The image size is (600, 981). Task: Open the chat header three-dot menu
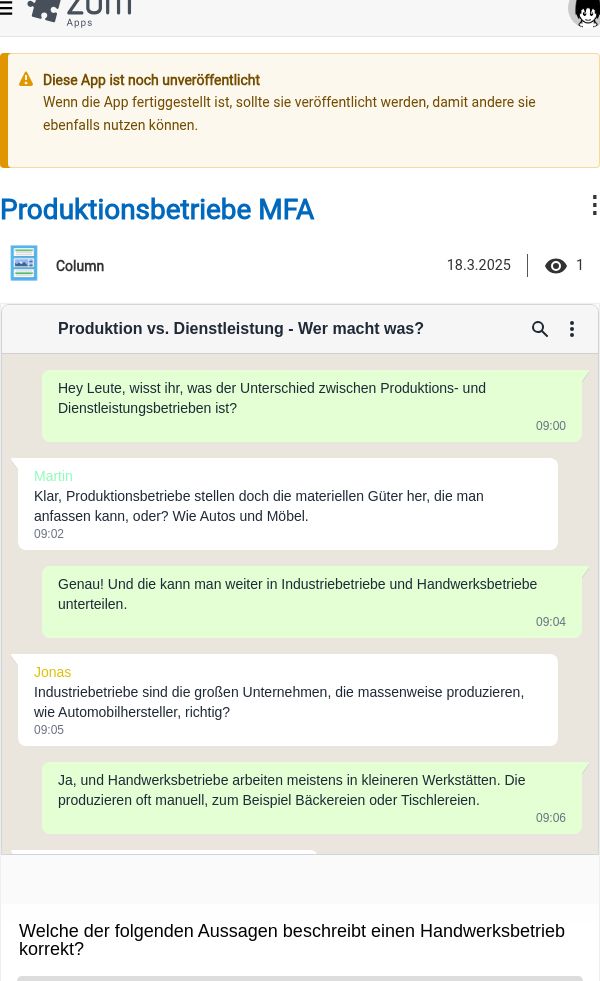[x=572, y=329]
